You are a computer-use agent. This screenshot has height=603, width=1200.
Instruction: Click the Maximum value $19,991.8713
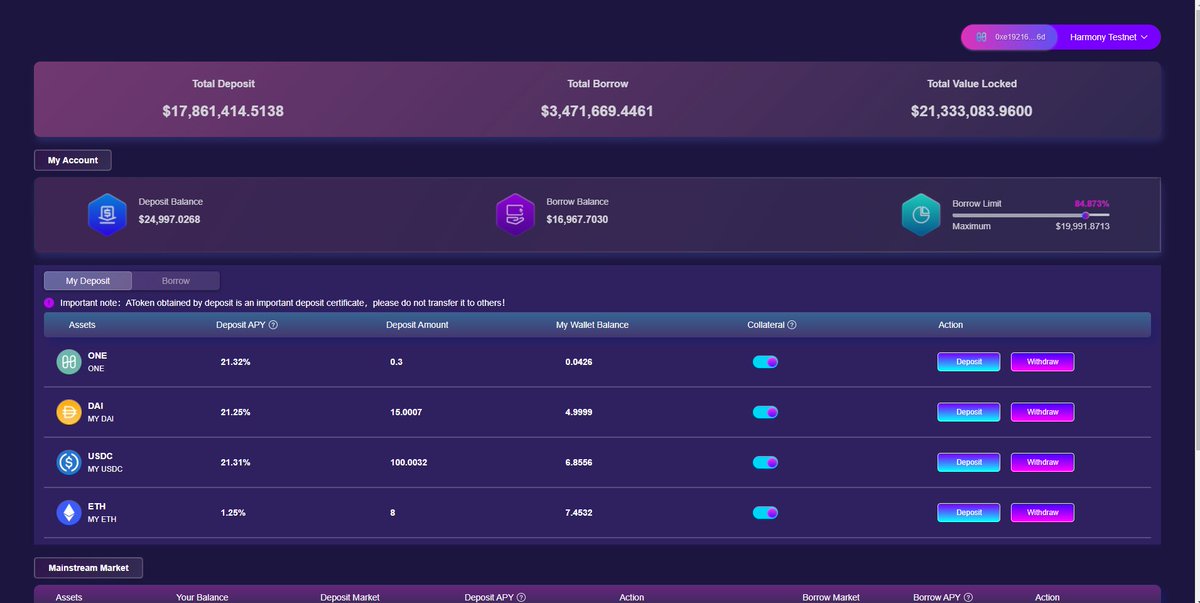coord(1082,226)
